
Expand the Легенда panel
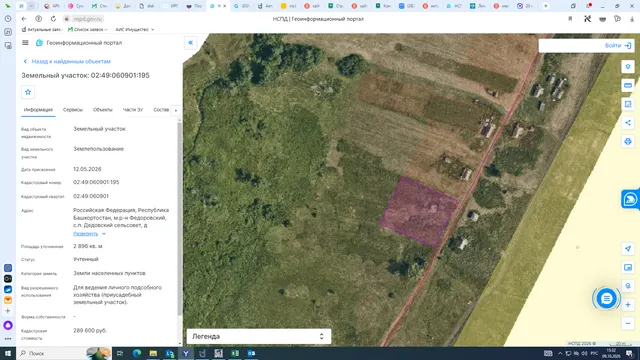[259, 336]
